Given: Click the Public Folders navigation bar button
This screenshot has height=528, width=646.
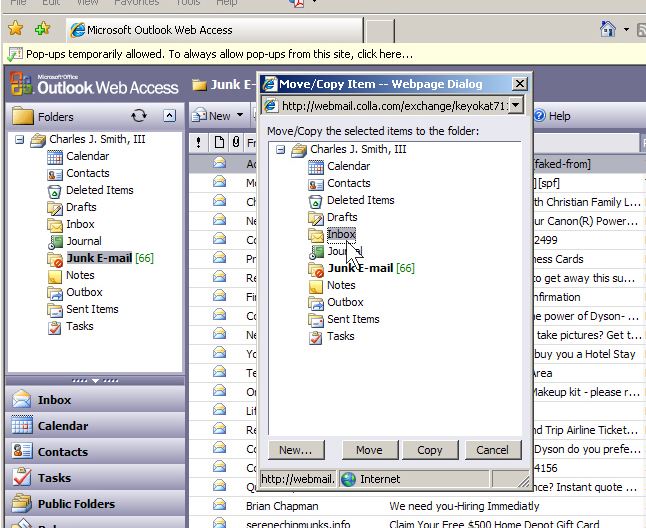Looking at the screenshot, I should 95,503.
